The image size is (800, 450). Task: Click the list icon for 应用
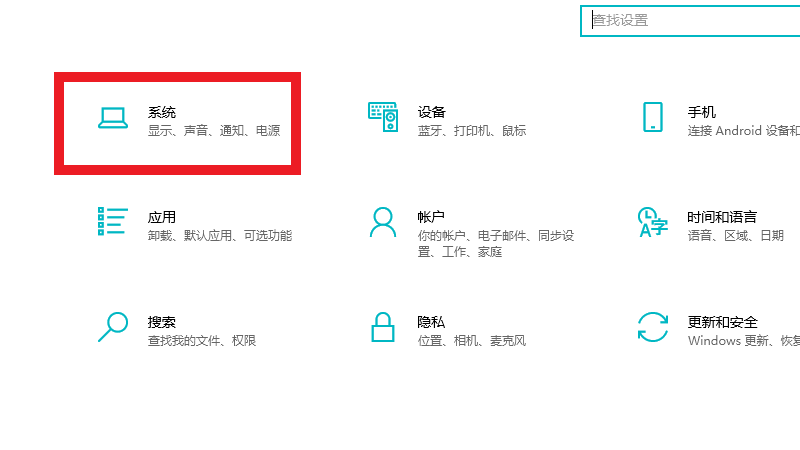[113, 222]
